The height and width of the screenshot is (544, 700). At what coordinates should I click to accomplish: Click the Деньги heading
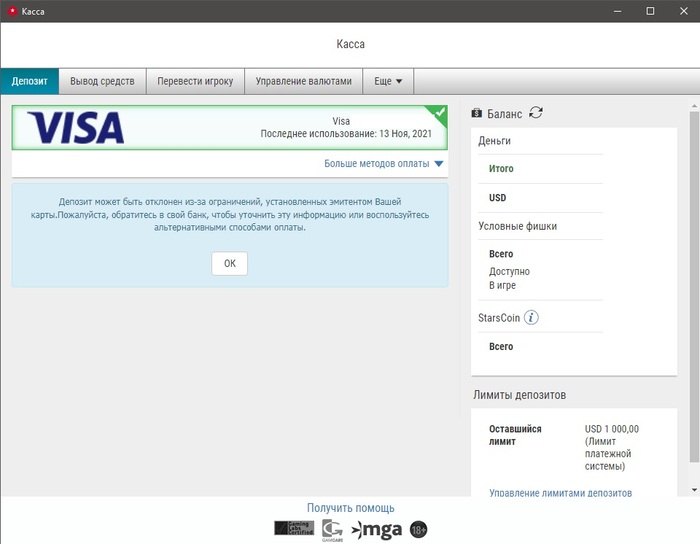(x=494, y=141)
